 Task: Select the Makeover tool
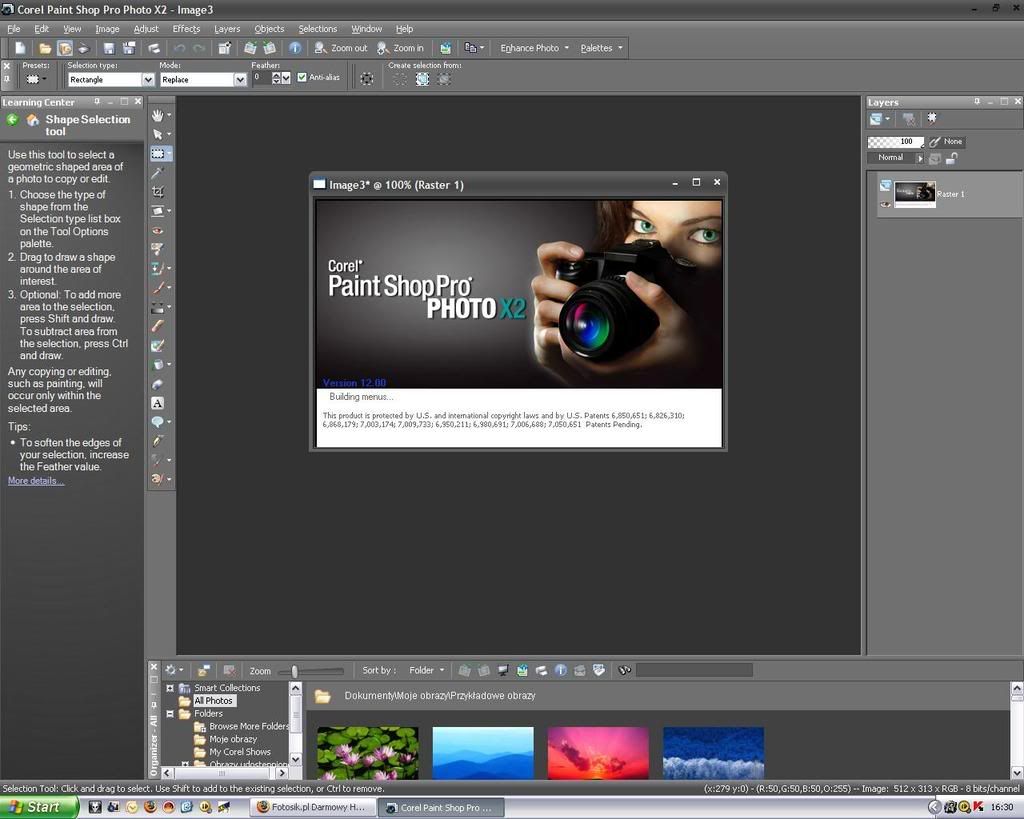point(157,249)
